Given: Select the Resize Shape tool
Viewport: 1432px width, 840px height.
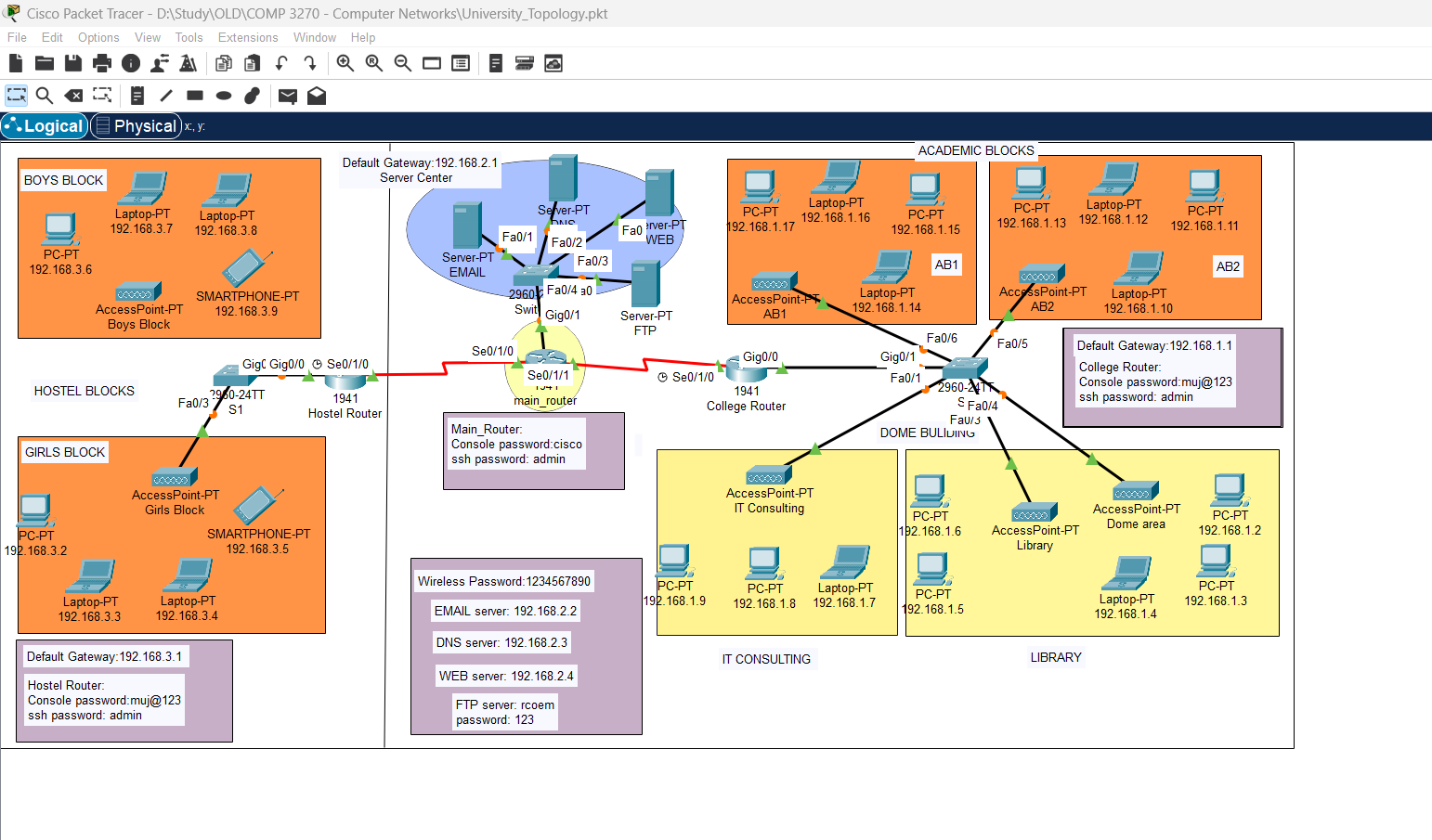Looking at the screenshot, I should (102, 96).
